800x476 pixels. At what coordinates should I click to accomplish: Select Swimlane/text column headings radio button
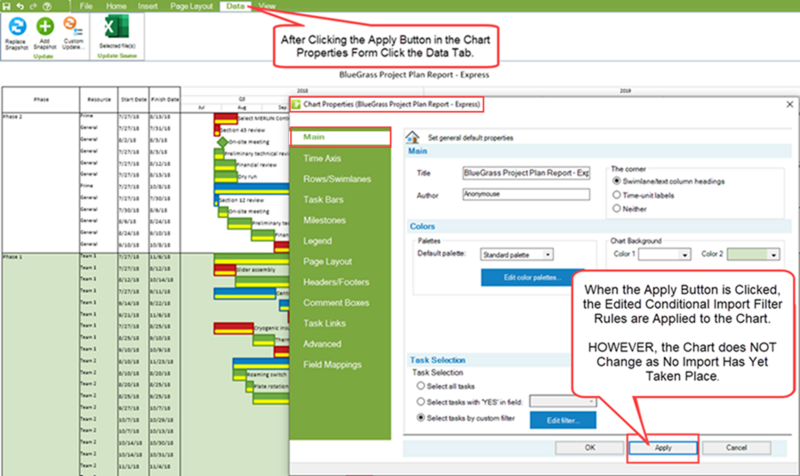pyautogui.click(x=616, y=181)
